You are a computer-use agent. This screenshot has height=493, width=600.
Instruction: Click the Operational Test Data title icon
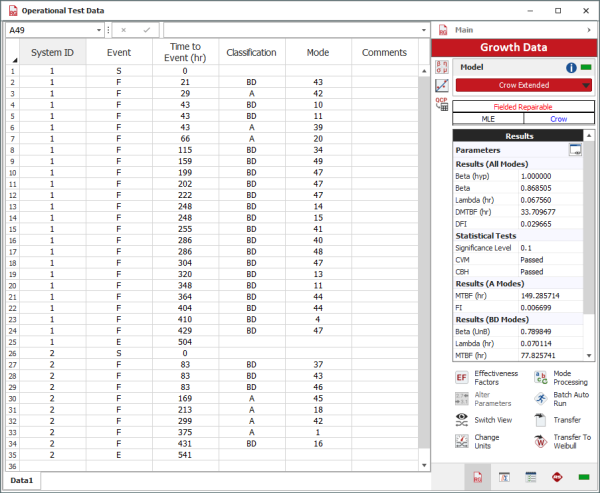click(x=13, y=11)
